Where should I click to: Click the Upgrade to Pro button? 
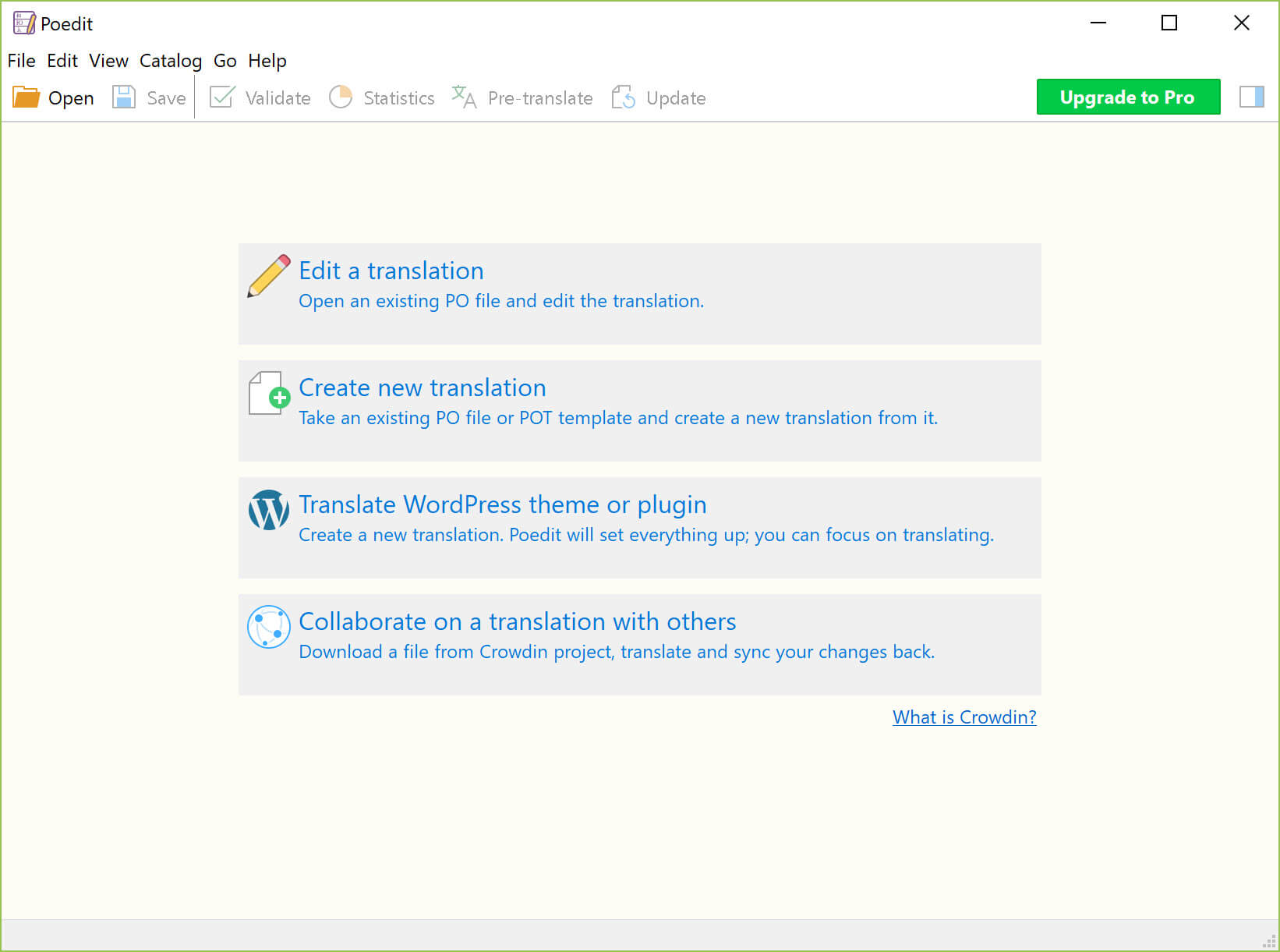1128,97
